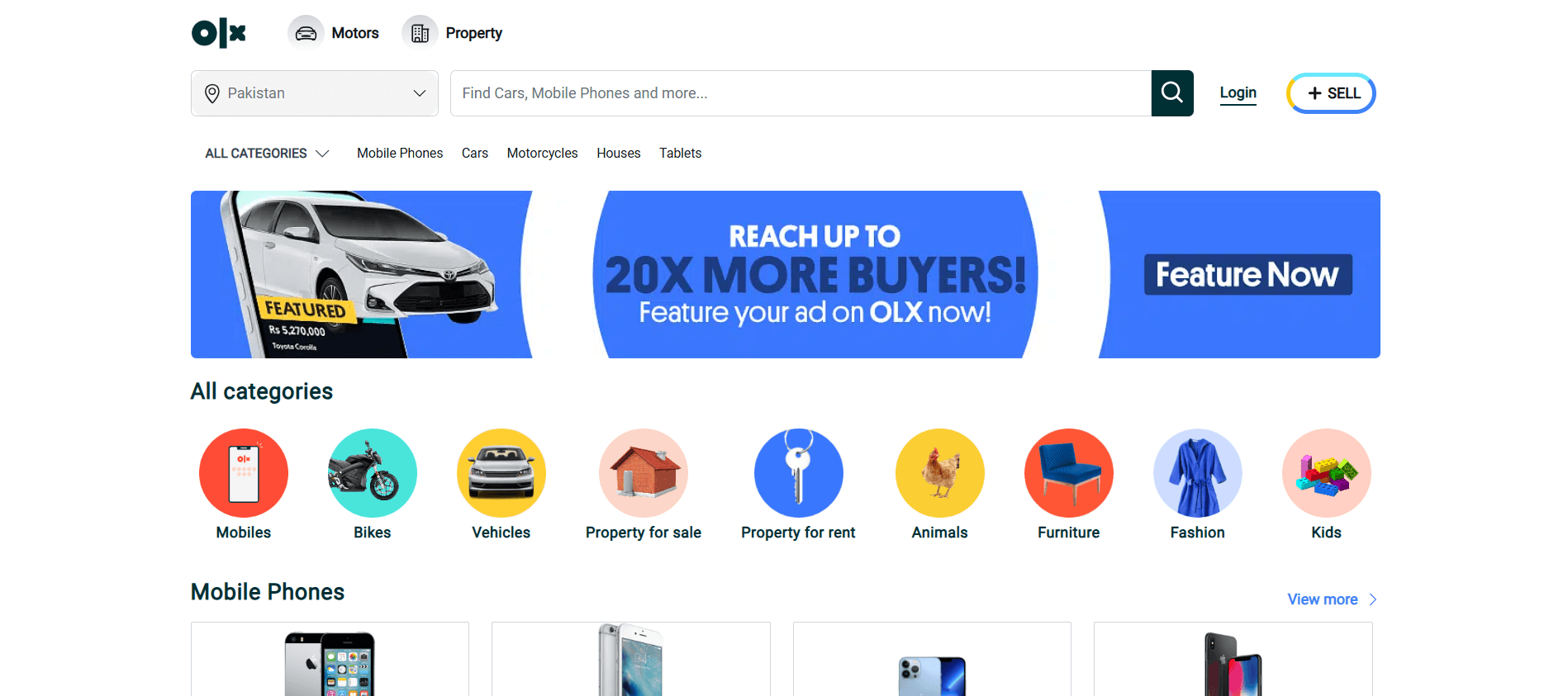Click the Login link

(x=1238, y=93)
